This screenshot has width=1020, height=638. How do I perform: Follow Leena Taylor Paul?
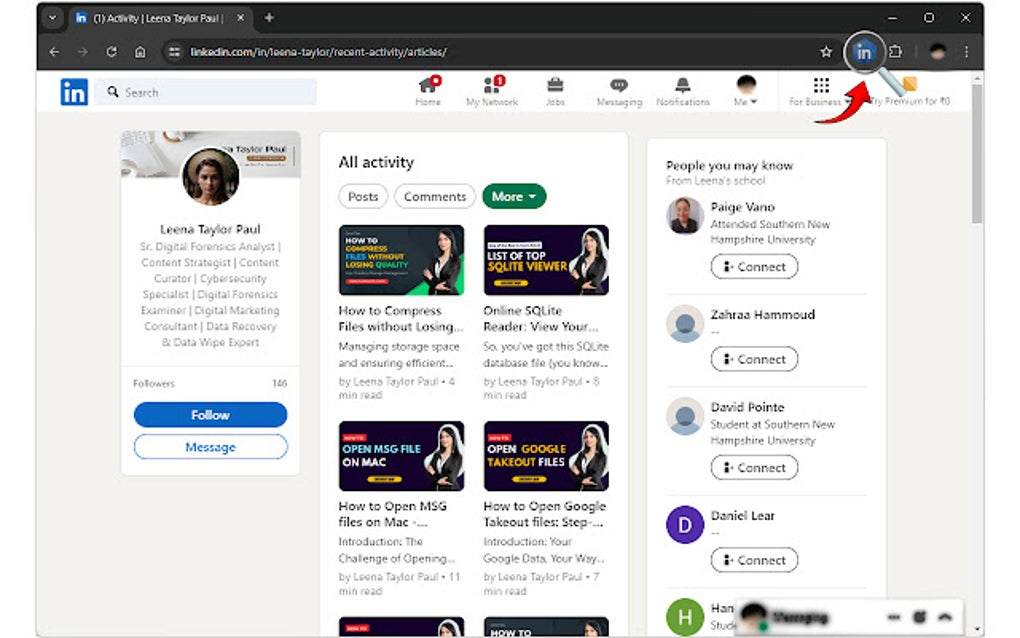point(210,414)
